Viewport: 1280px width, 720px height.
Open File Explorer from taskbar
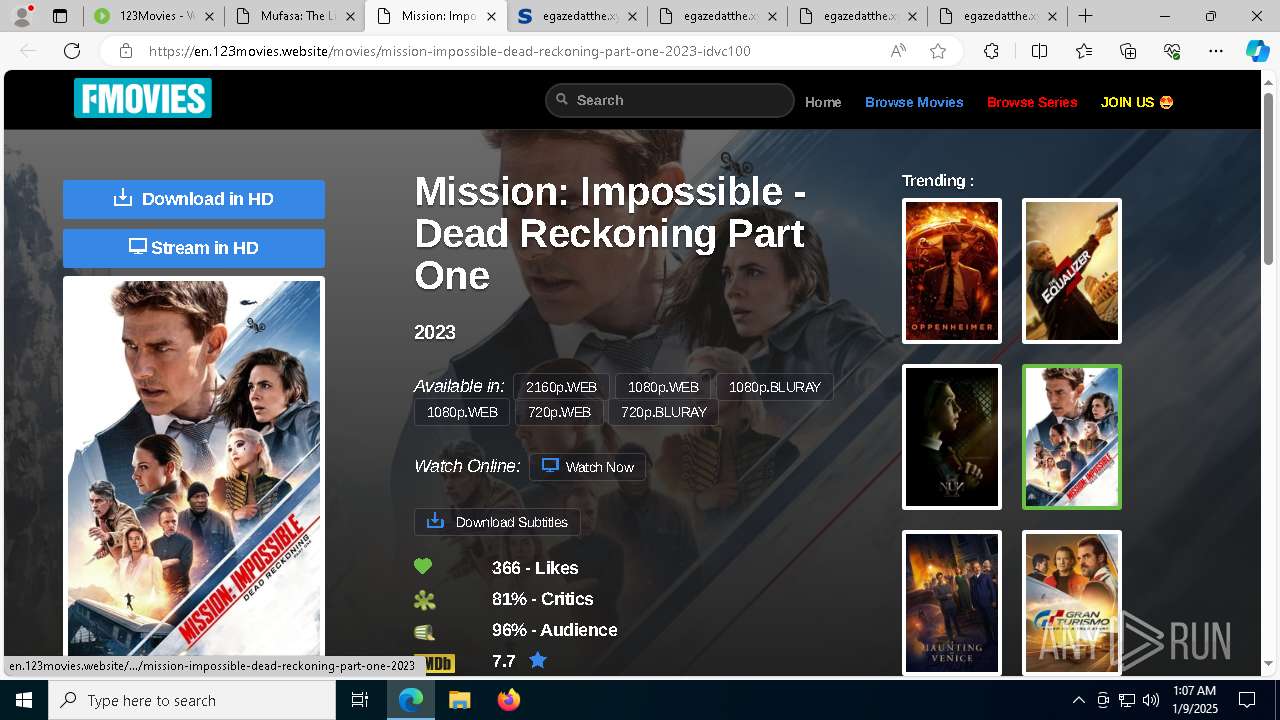pos(459,700)
